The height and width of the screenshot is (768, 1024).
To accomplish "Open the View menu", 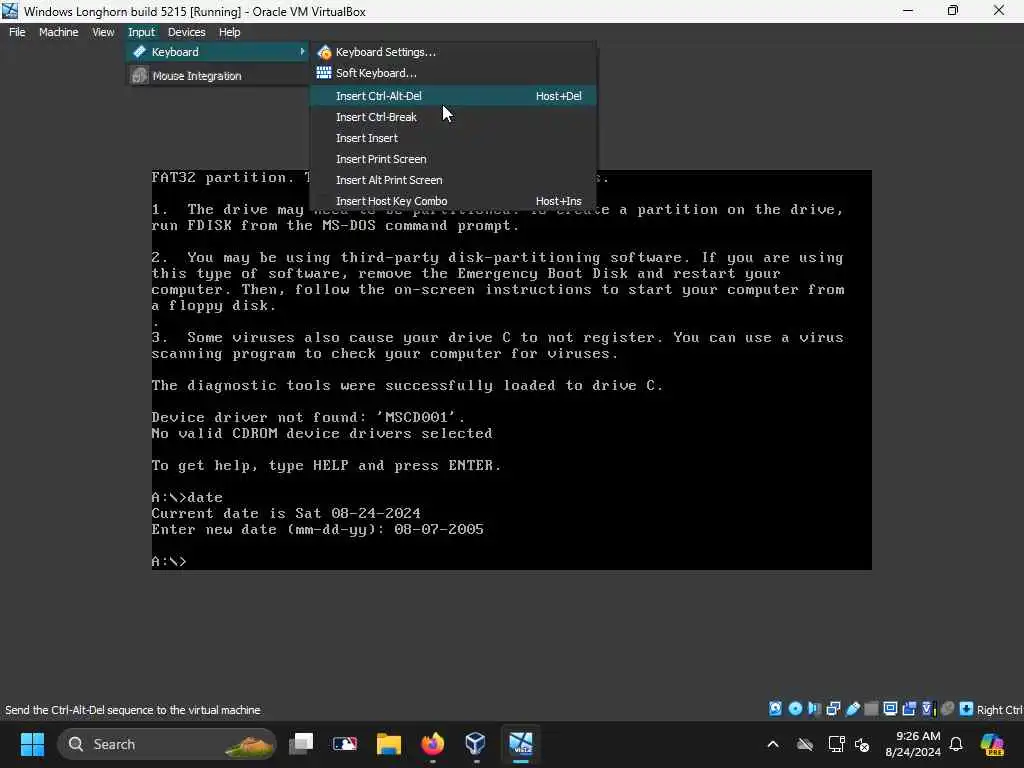I will tap(103, 32).
